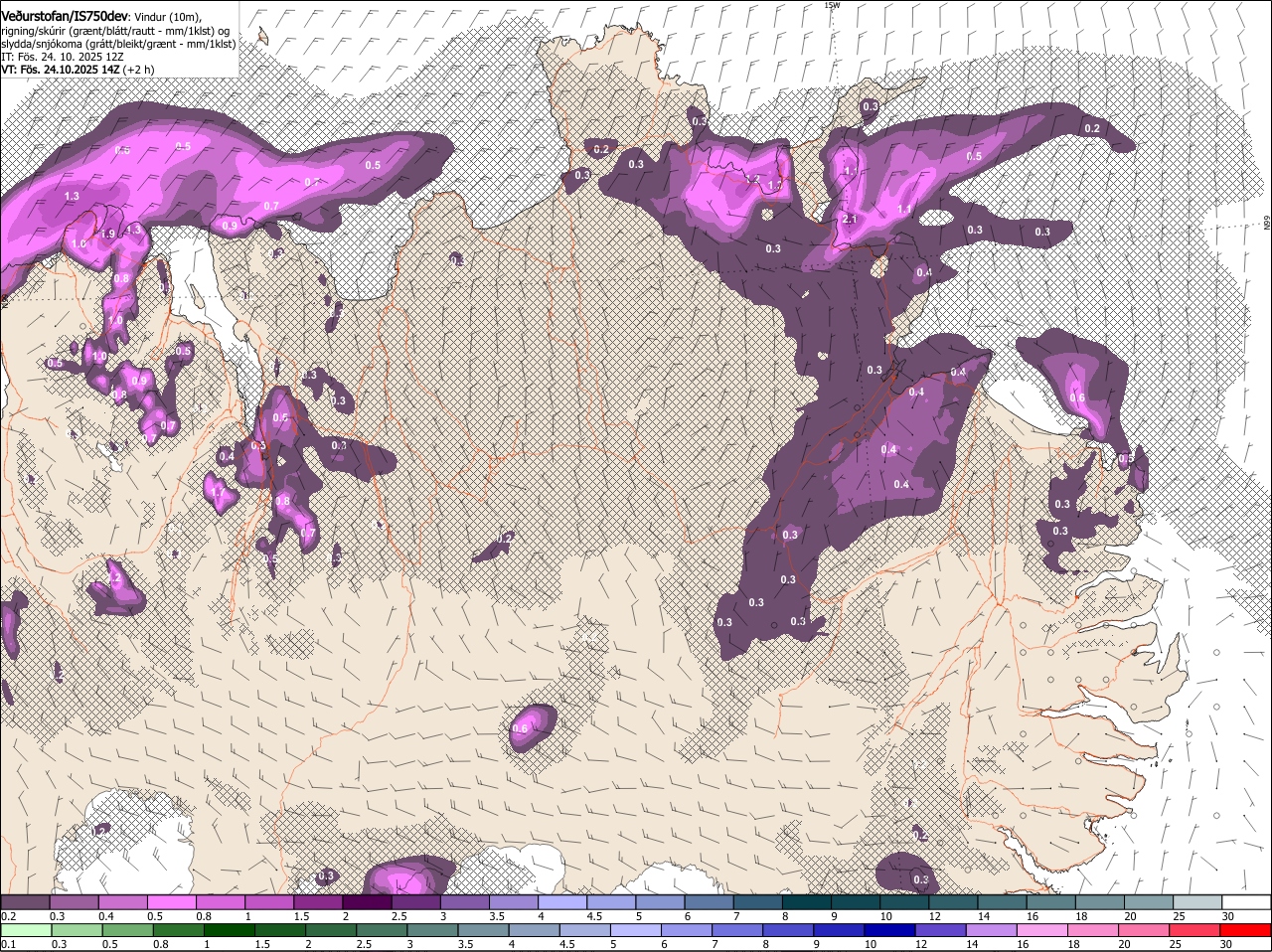Click the '2.1' precipitation value on the map

point(850,219)
